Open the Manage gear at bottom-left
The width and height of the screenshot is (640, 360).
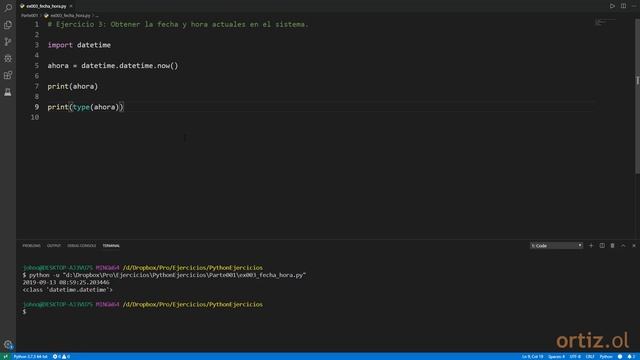[8, 345]
